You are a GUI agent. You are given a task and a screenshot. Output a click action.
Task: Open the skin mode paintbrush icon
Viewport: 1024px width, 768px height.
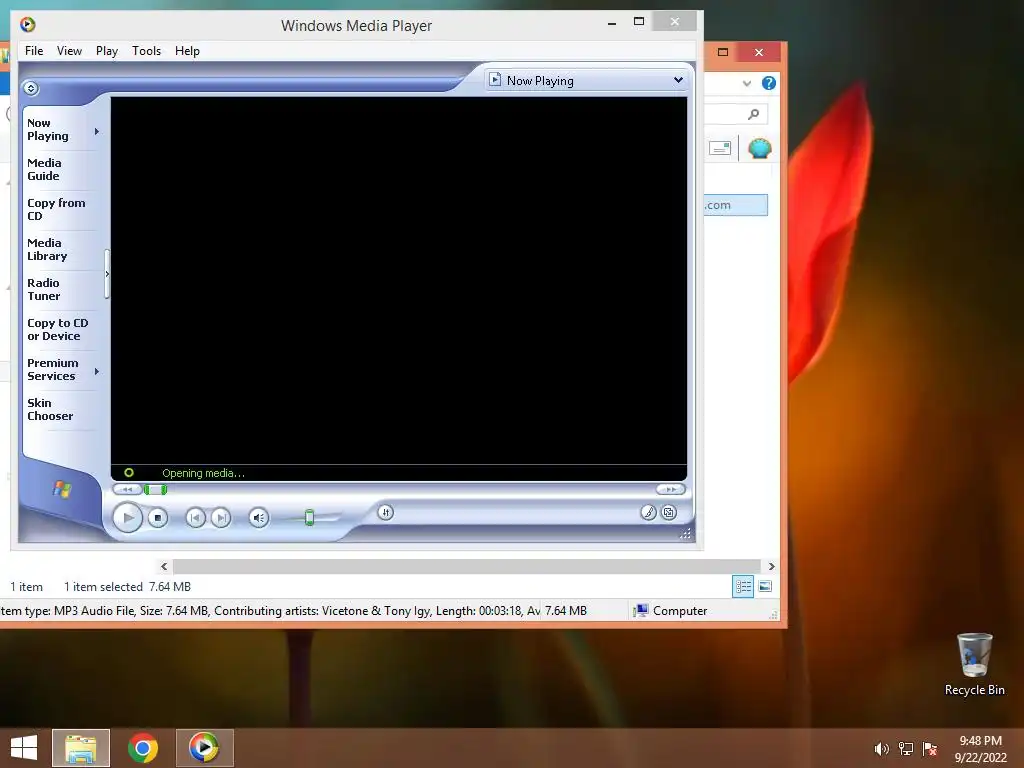(648, 513)
